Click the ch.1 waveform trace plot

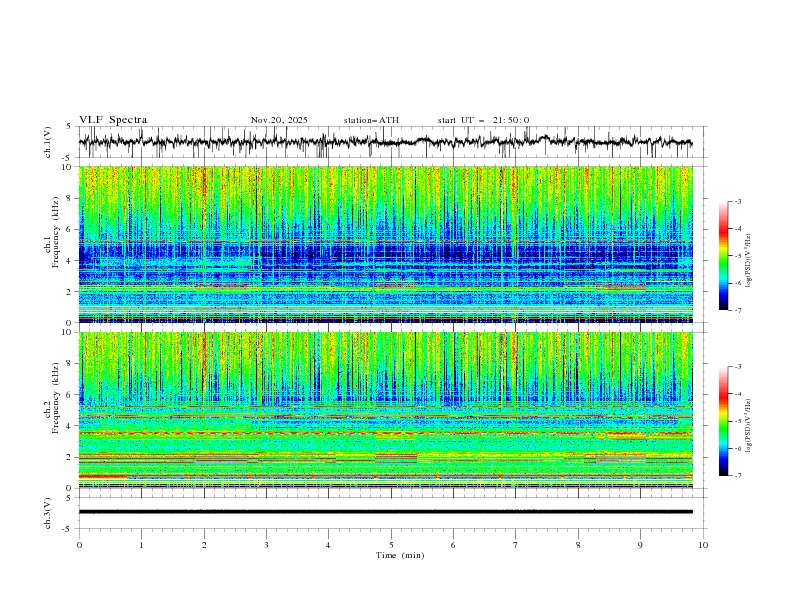click(x=386, y=142)
